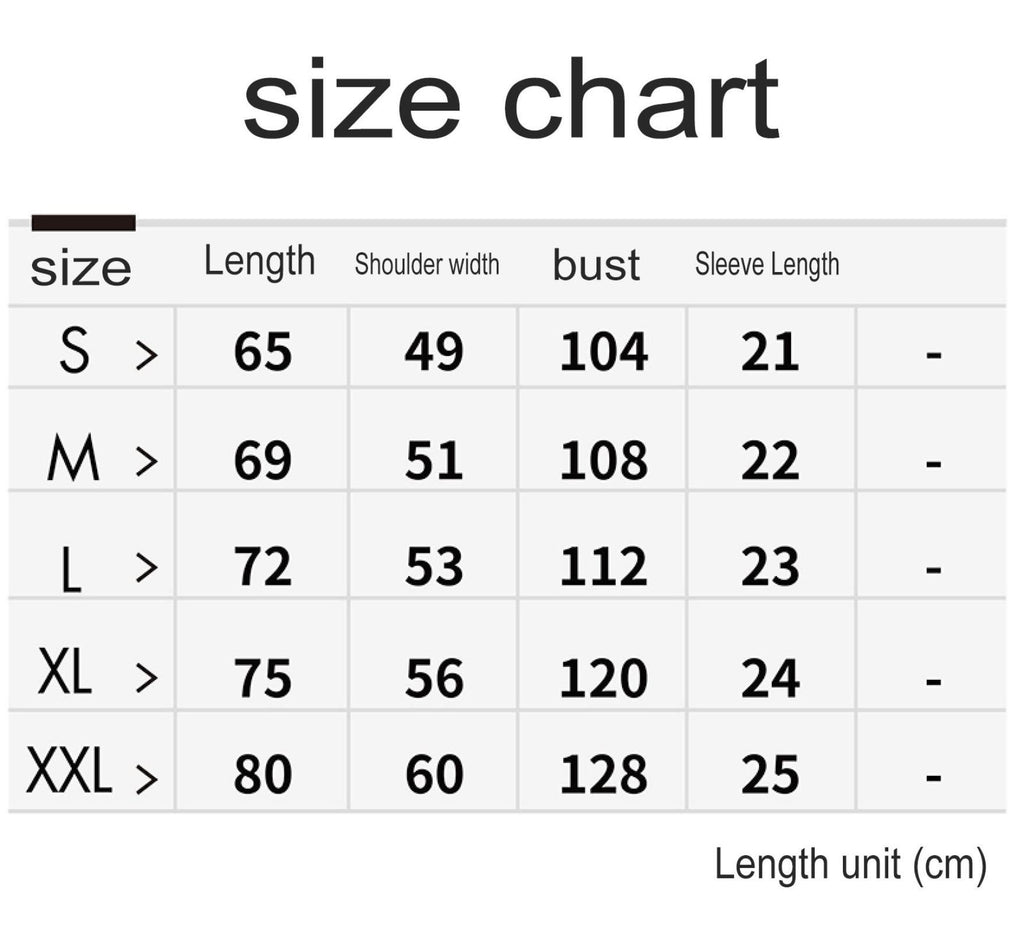Click the chevron arrow beside size M
1024x932 pixels.
(x=147, y=461)
